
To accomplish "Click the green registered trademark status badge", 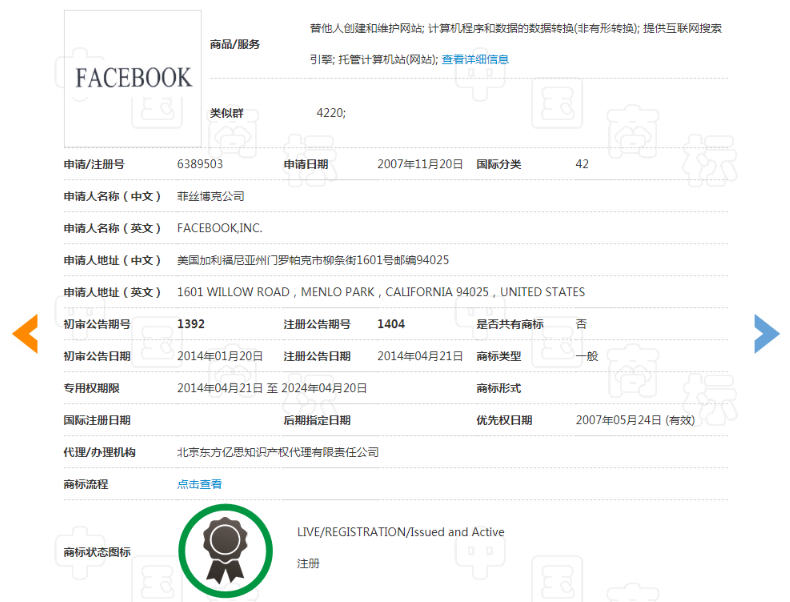I will pyautogui.click(x=225, y=551).
